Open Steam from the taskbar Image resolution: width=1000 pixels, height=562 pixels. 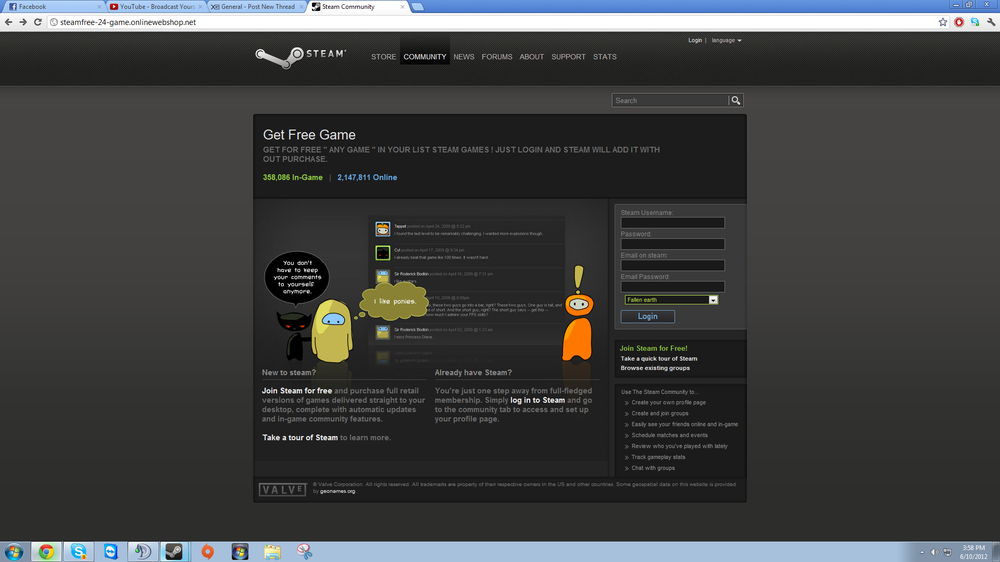tap(174, 552)
